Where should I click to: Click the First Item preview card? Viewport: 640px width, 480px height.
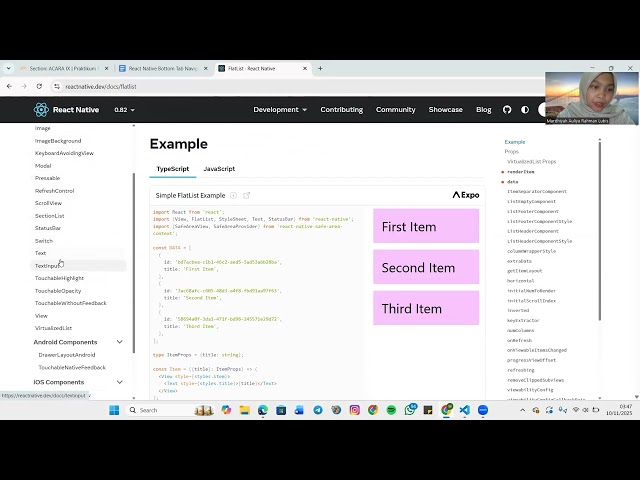[x=426, y=226]
